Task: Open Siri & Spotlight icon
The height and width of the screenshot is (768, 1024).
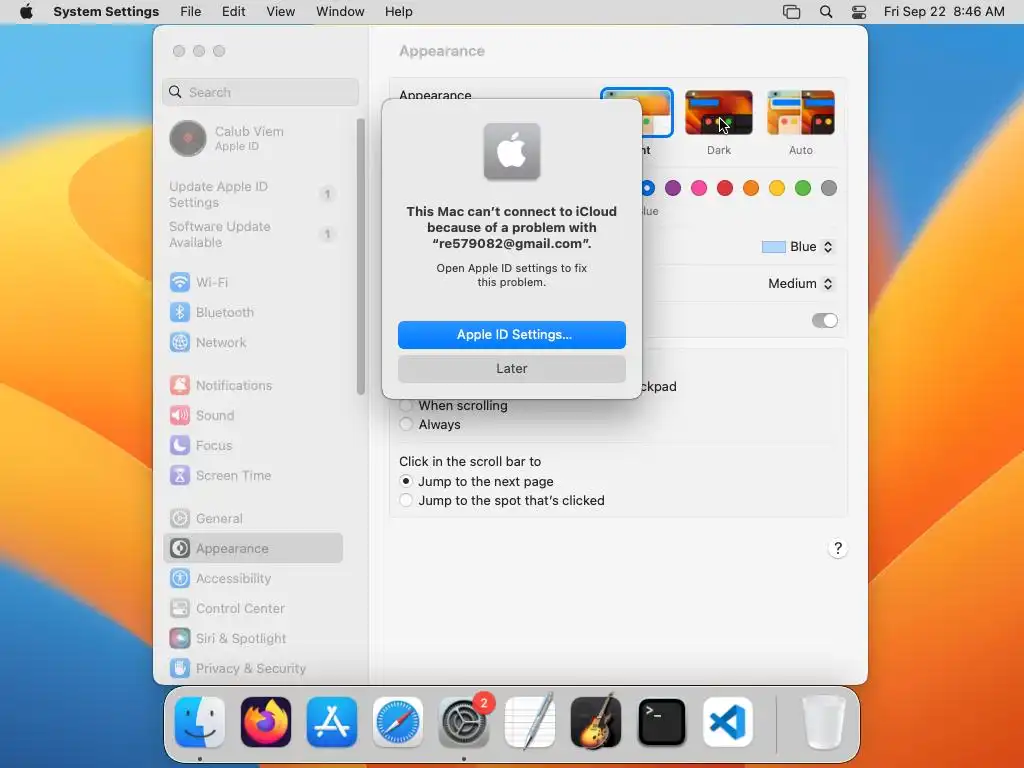Action: pyautogui.click(x=180, y=639)
